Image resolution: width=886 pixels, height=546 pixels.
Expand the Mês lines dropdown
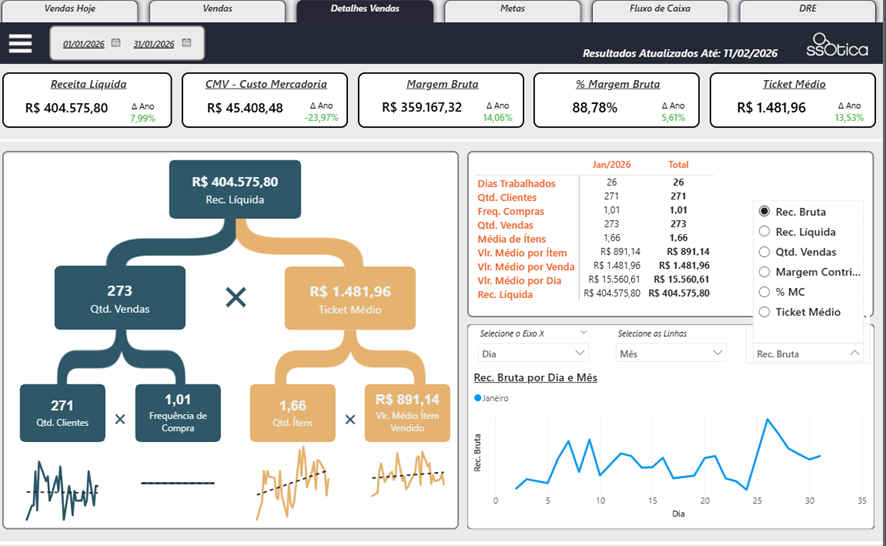click(671, 353)
